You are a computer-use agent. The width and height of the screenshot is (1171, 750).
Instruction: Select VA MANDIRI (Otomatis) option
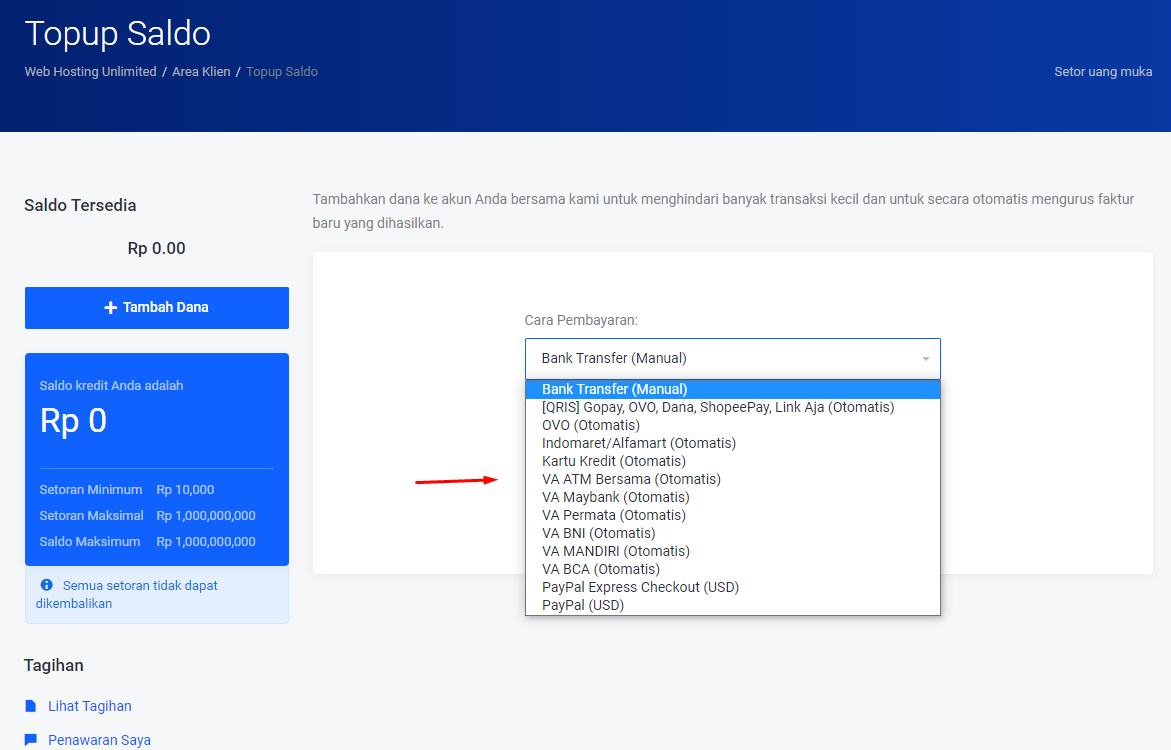click(x=615, y=551)
